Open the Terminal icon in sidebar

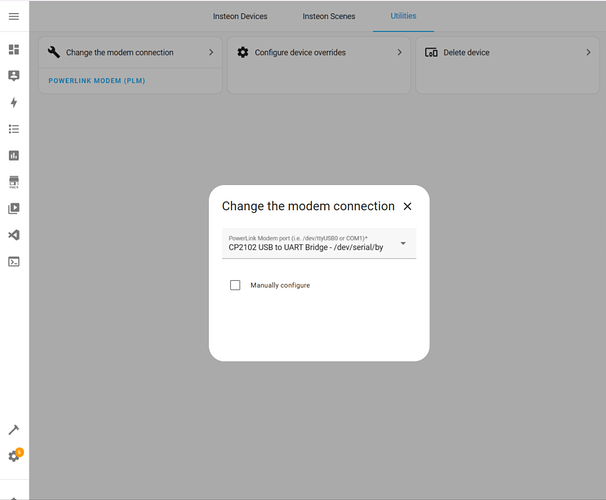click(x=14, y=262)
